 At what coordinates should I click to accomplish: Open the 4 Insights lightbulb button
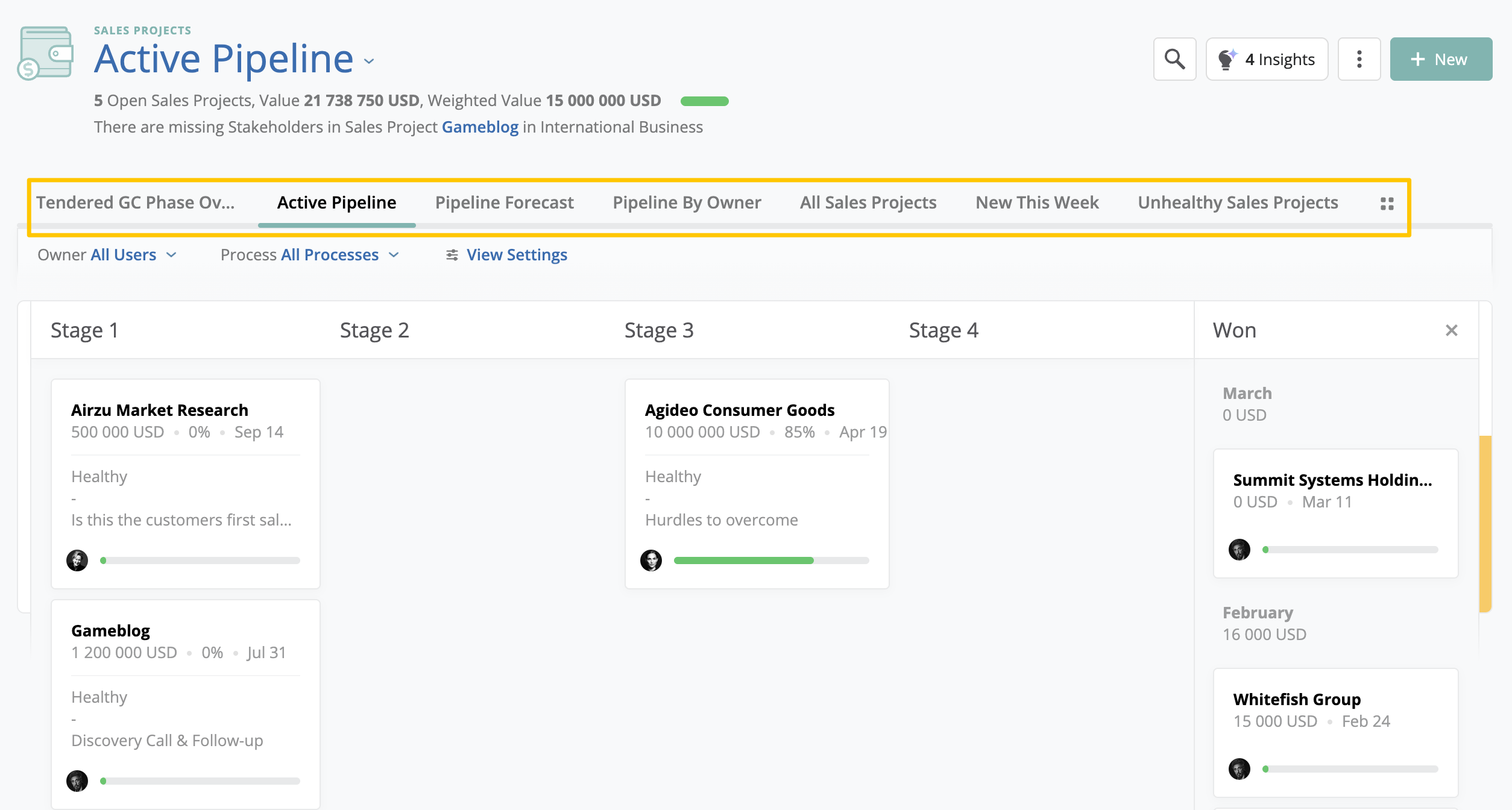[x=1267, y=59]
